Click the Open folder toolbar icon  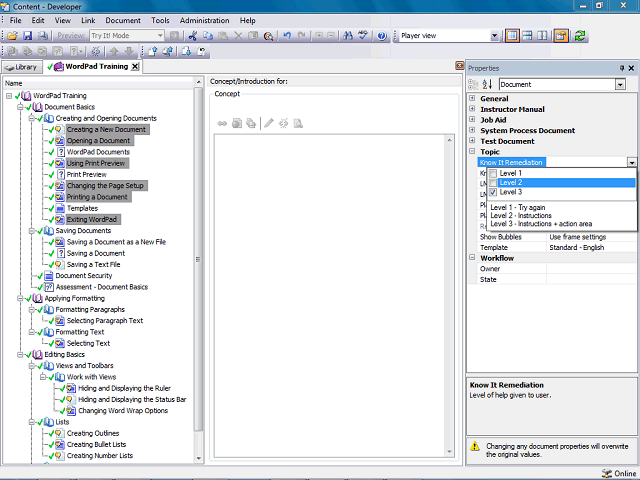pos(12,36)
